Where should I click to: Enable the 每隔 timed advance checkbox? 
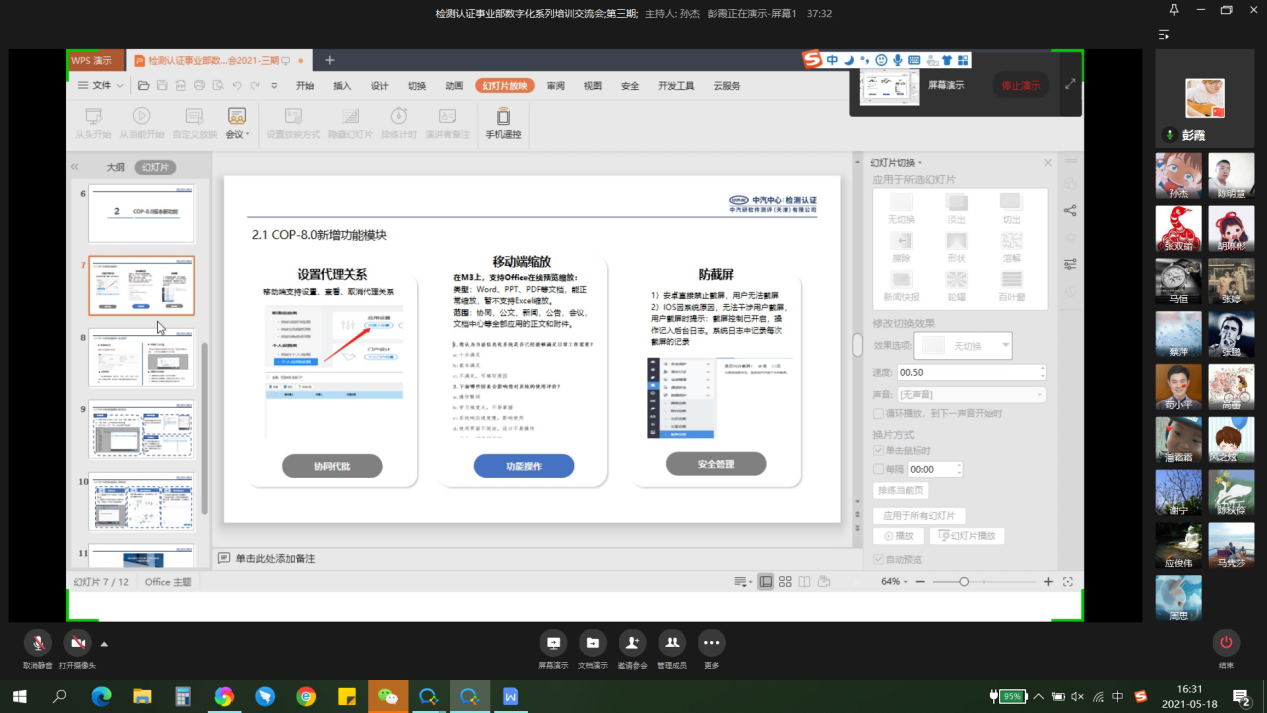[x=878, y=469]
